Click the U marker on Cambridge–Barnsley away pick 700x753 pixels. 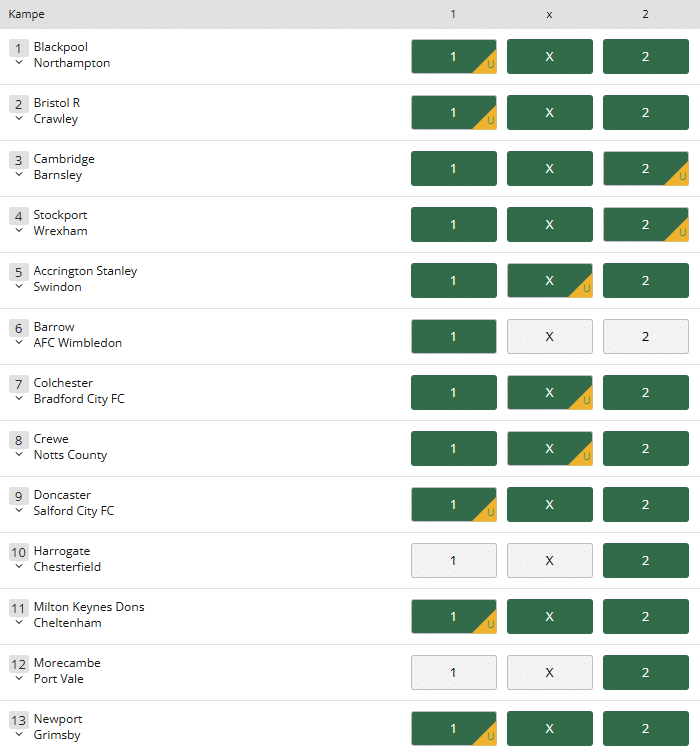point(680,176)
